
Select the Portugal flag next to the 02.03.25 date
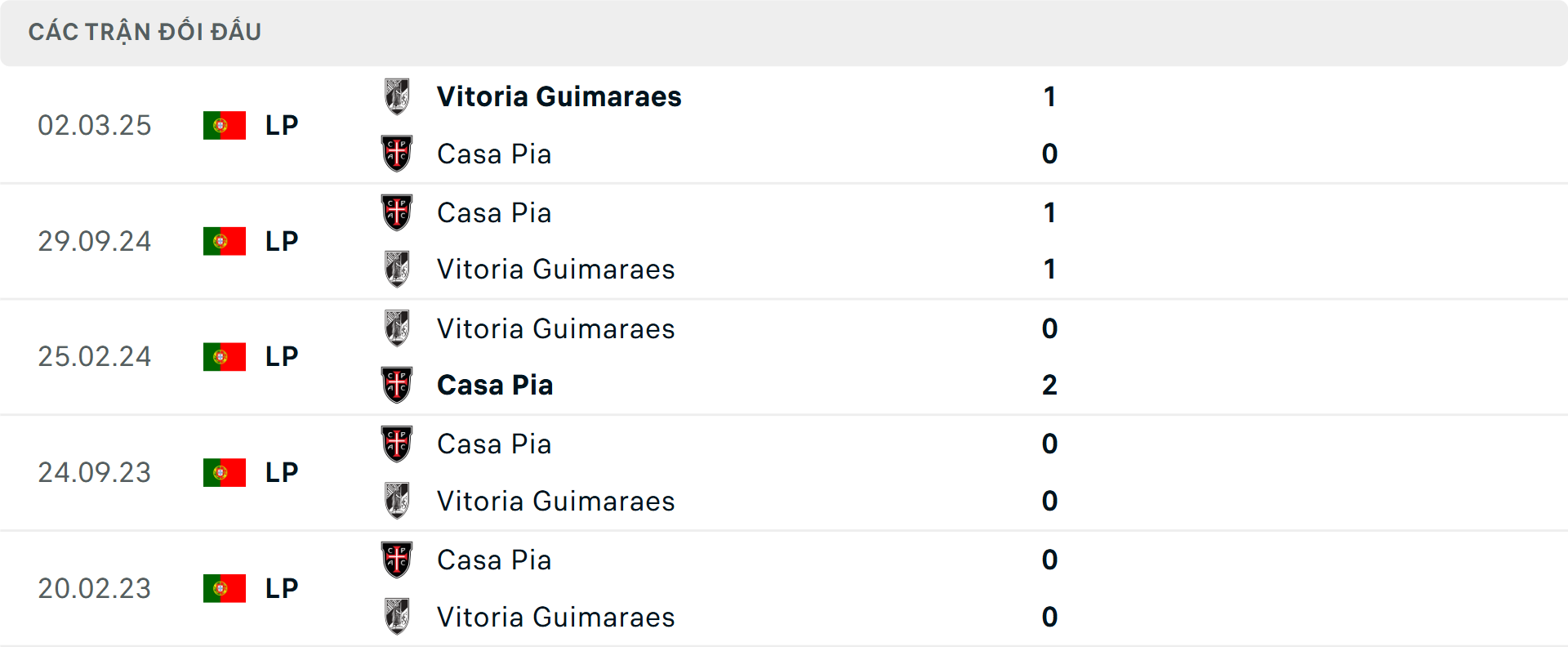(x=225, y=125)
